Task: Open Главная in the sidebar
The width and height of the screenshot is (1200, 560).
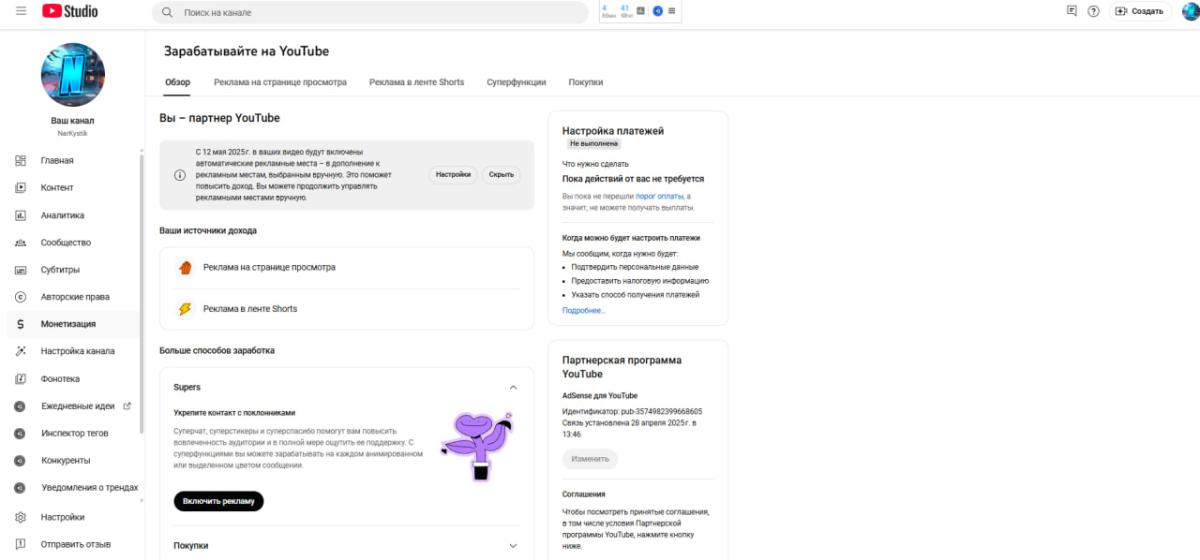Action: [x=72, y=160]
